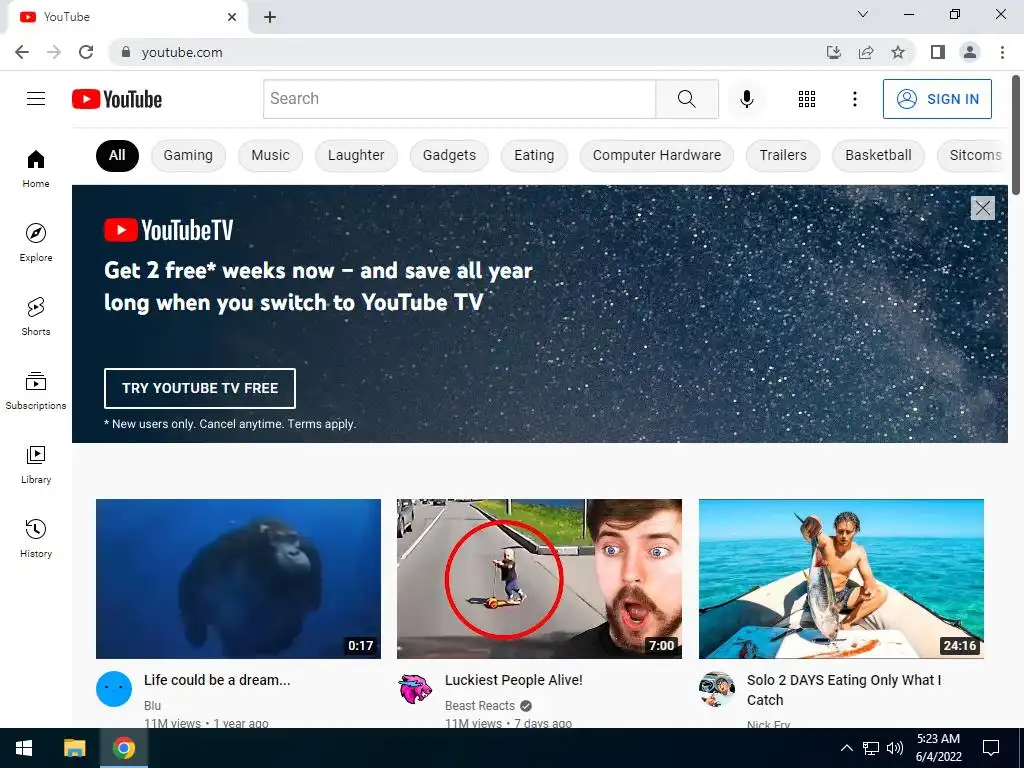
Task: Click the search magnifier button
Action: 686,99
